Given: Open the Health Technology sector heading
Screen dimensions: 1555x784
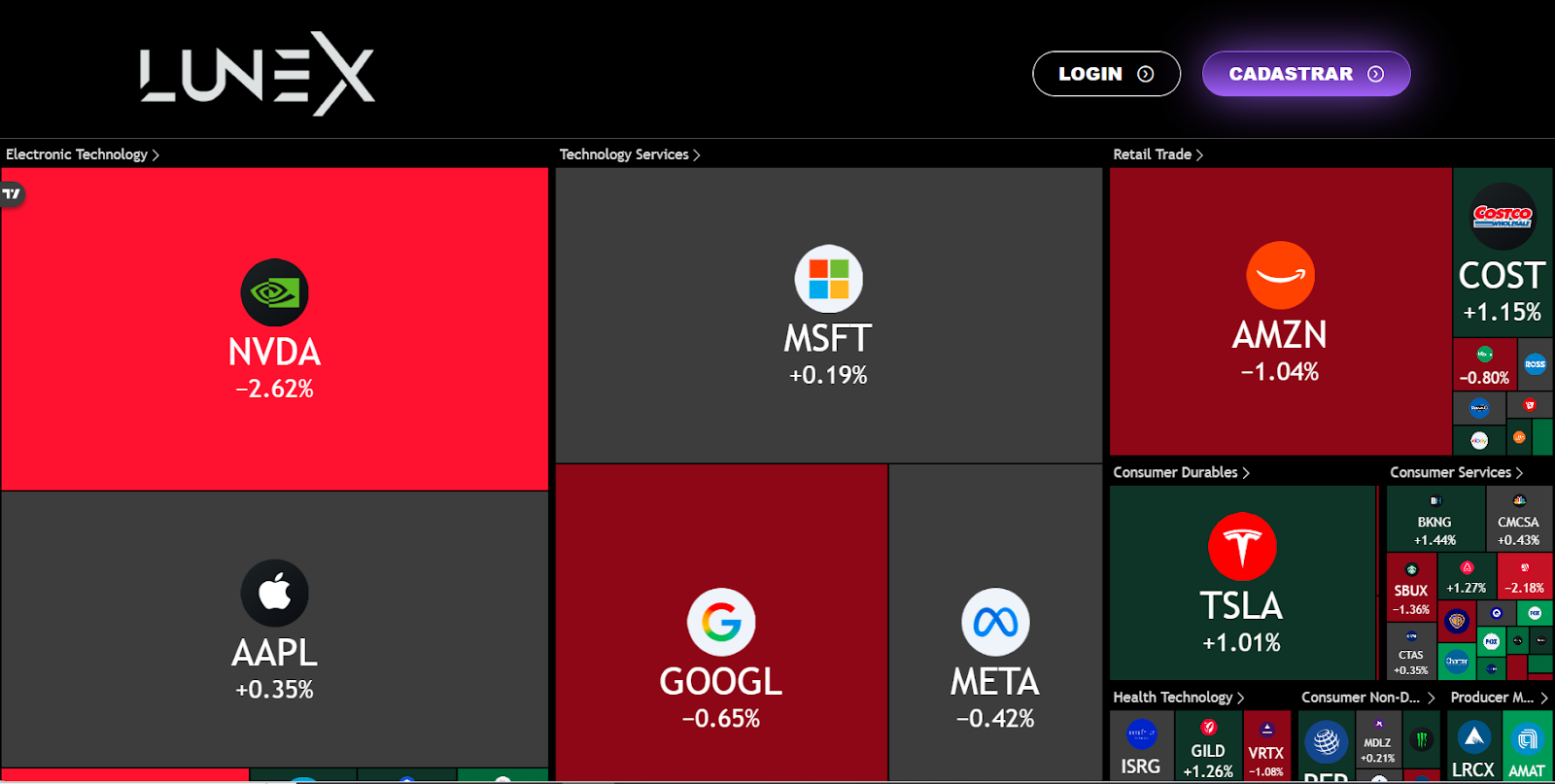Looking at the screenshot, I should (x=1177, y=698).
